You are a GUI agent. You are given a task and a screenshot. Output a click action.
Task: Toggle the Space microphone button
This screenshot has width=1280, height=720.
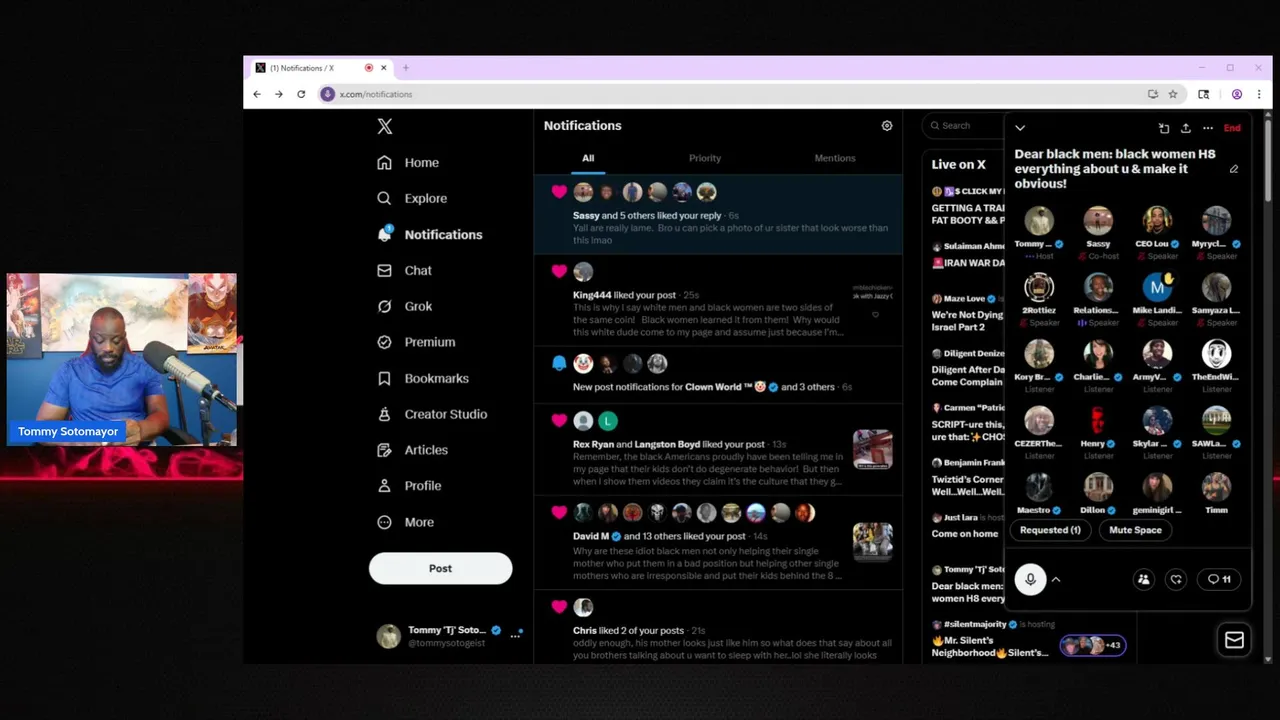pos(1030,579)
